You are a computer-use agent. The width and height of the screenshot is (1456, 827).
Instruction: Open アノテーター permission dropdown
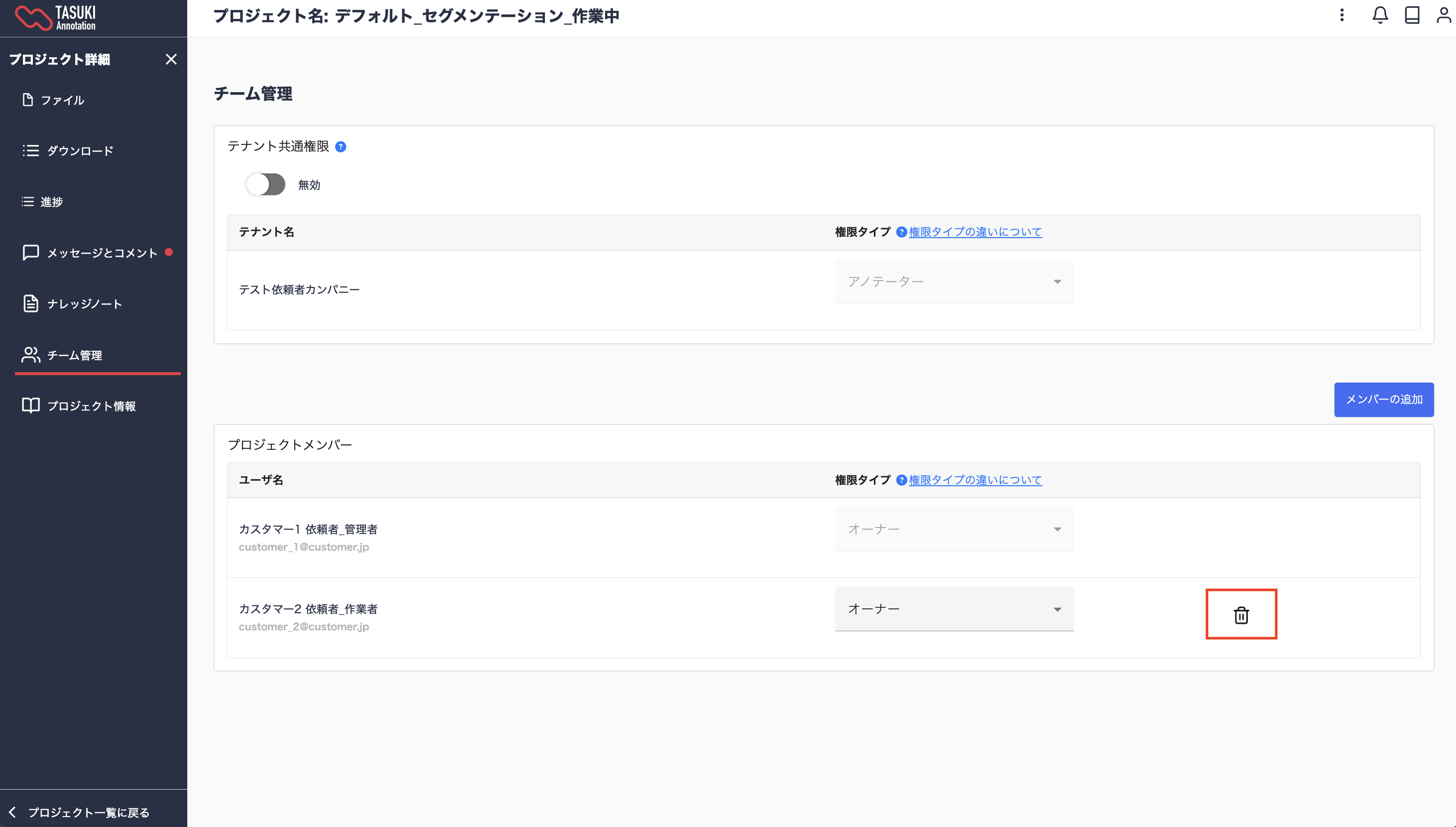pos(954,281)
